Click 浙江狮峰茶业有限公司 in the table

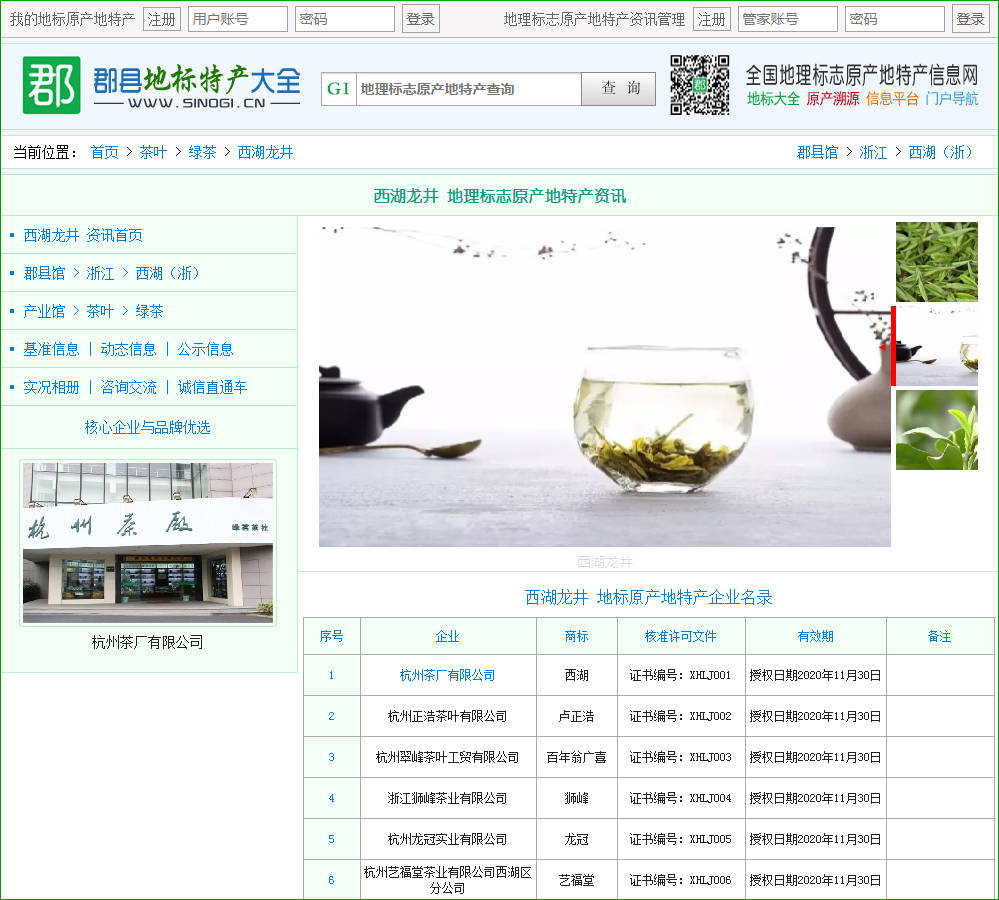(447, 798)
